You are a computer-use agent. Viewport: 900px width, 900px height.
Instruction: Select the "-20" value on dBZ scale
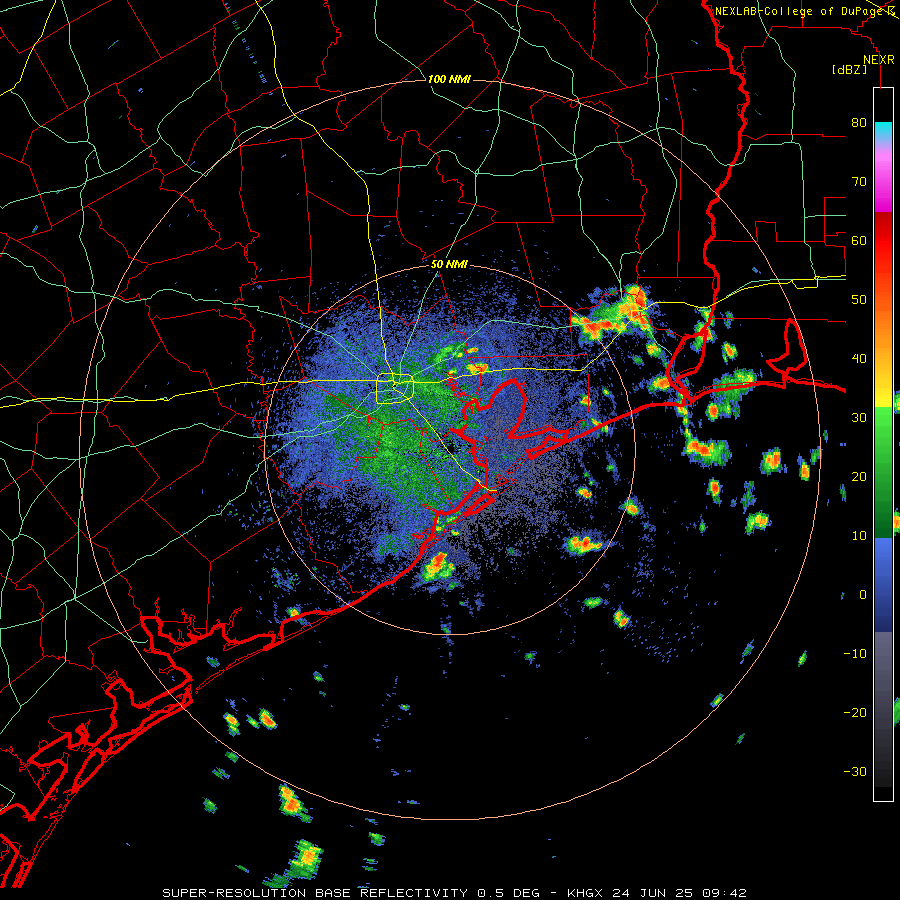(855, 712)
